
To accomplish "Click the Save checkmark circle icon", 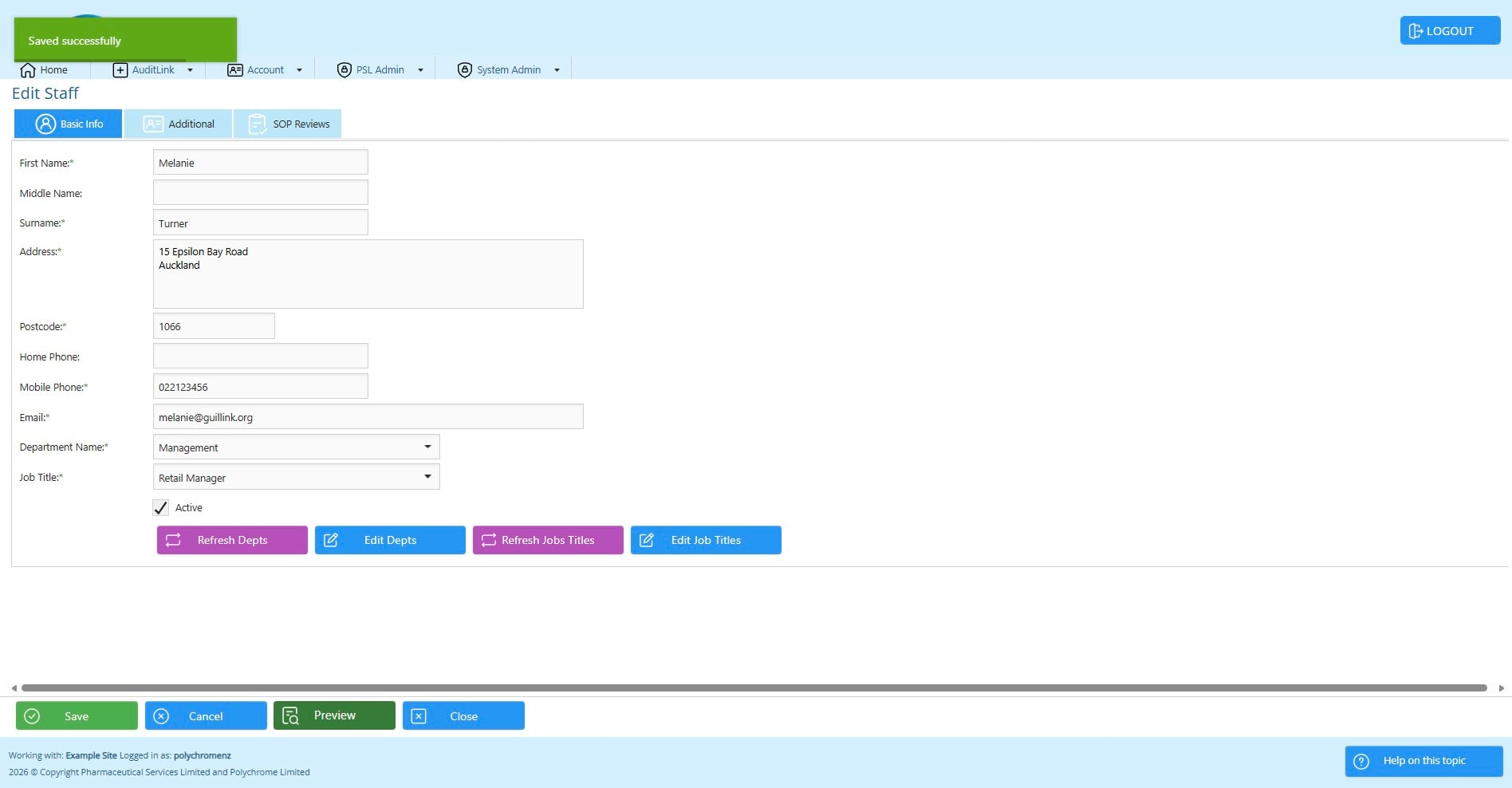I will click(32, 716).
